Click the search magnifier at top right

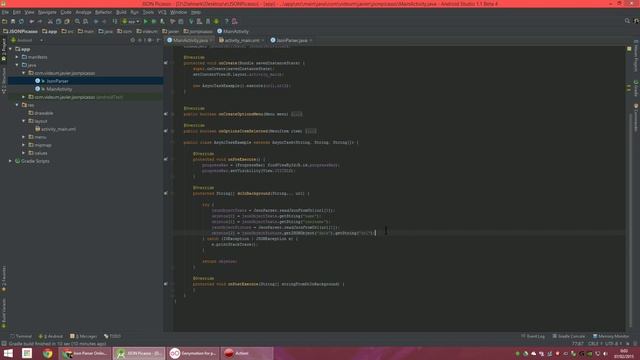[x=627, y=21]
